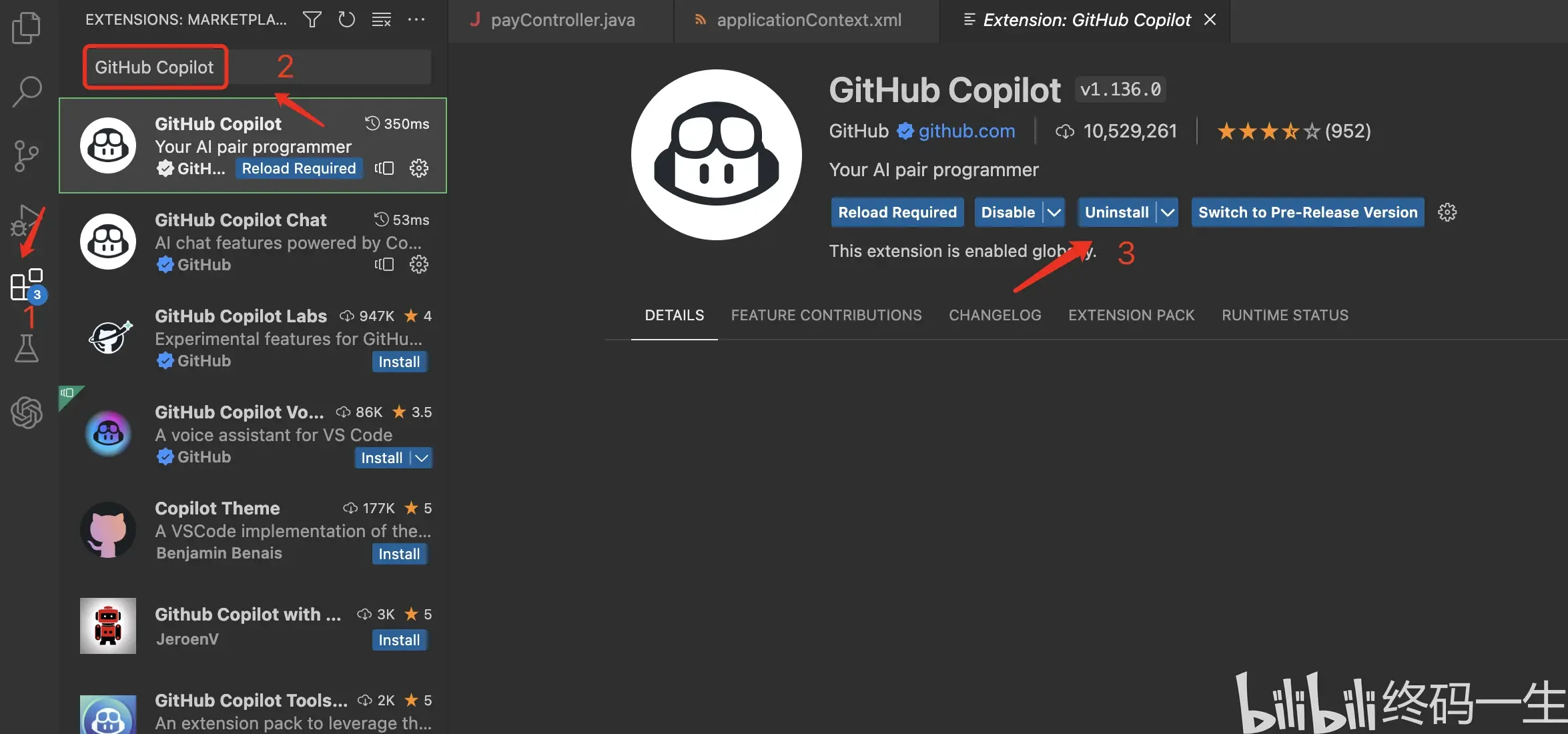Open the Search view in activity bar
The height and width of the screenshot is (734, 1568).
[27, 91]
